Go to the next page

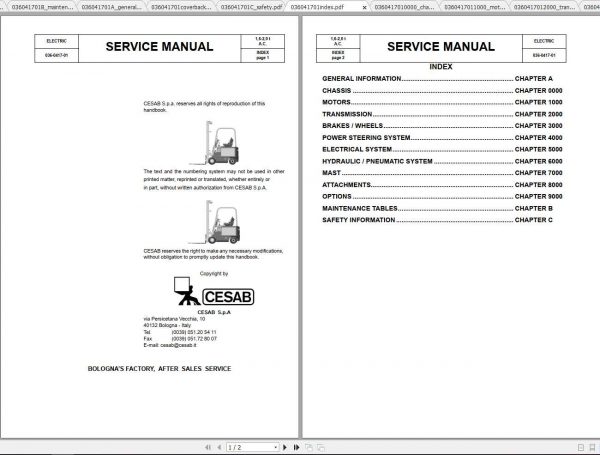click(x=285, y=447)
